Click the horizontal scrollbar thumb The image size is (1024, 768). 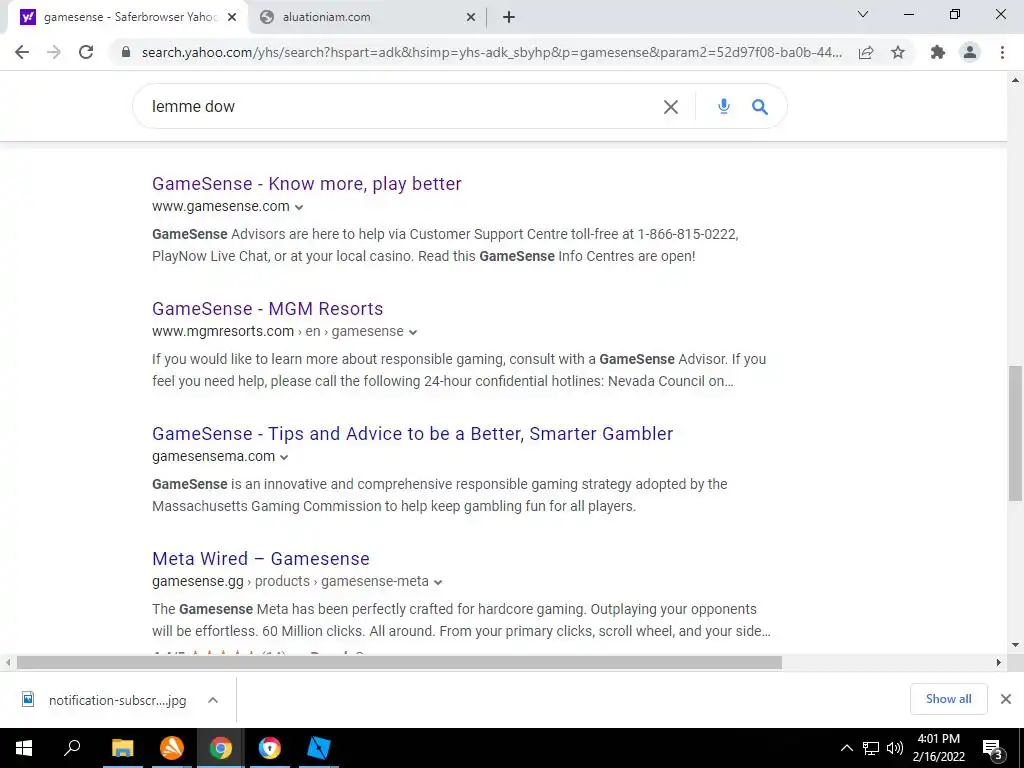point(399,662)
